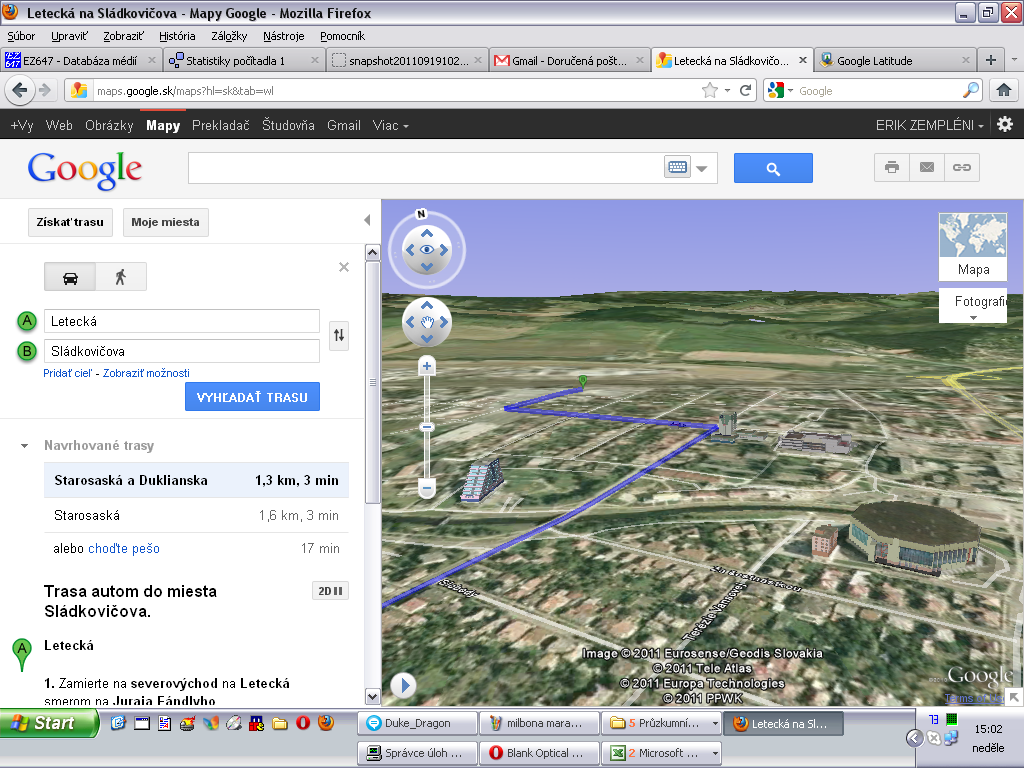
Task: Zoom out on the map
Action: click(426, 488)
